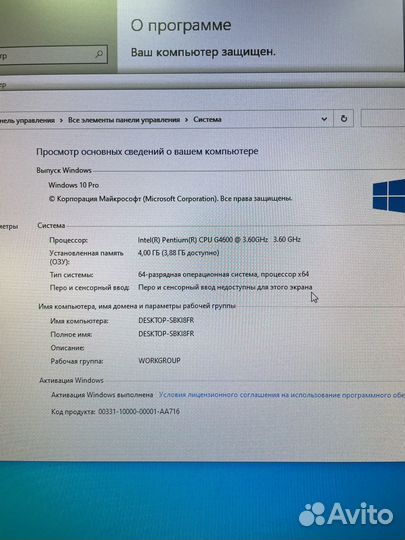
Task: Click 'Ваш компьютер защищен.' text in Settings
Action: pyautogui.click(x=203, y=52)
